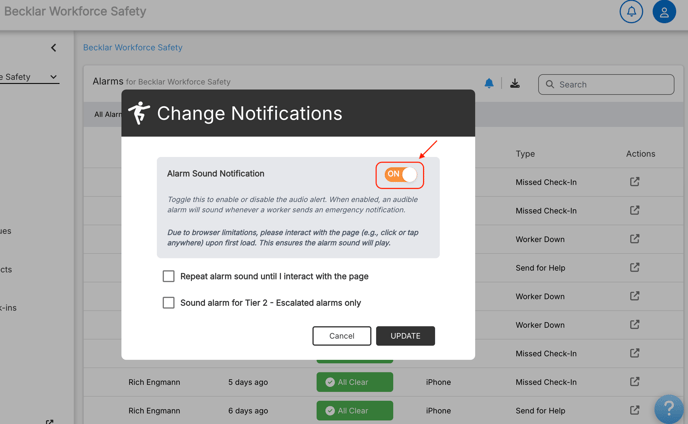Open notifications bell in top header
The height and width of the screenshot is (424, 688).
point(631,12)
